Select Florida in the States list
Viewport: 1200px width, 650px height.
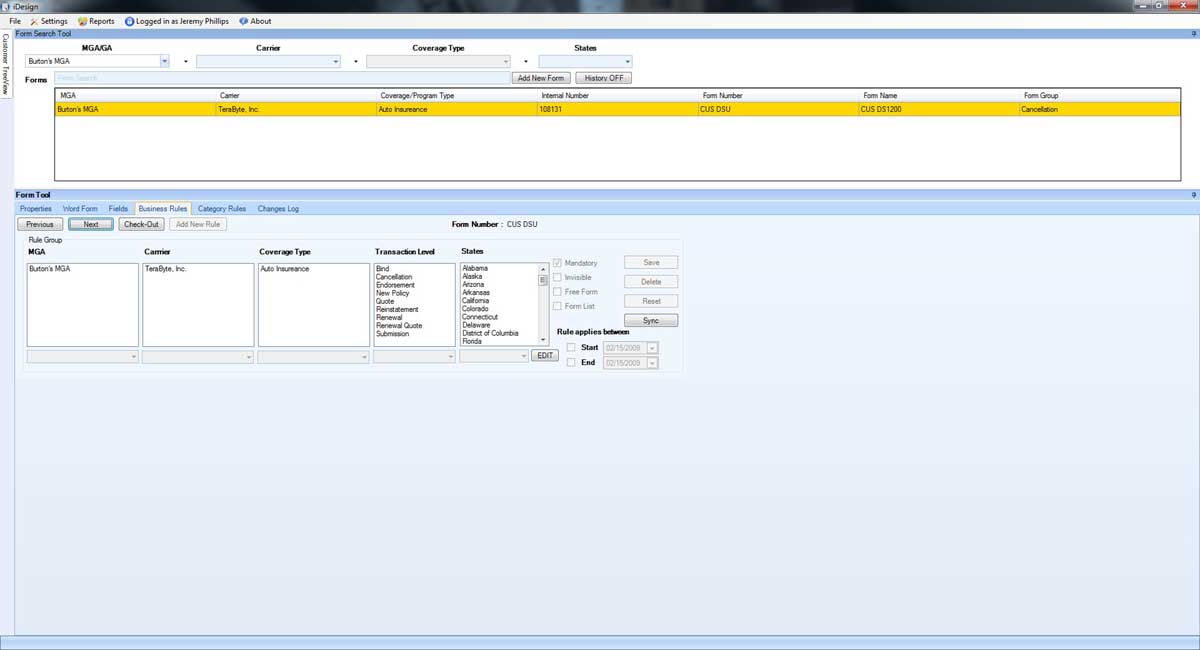[x=472, y=341]
